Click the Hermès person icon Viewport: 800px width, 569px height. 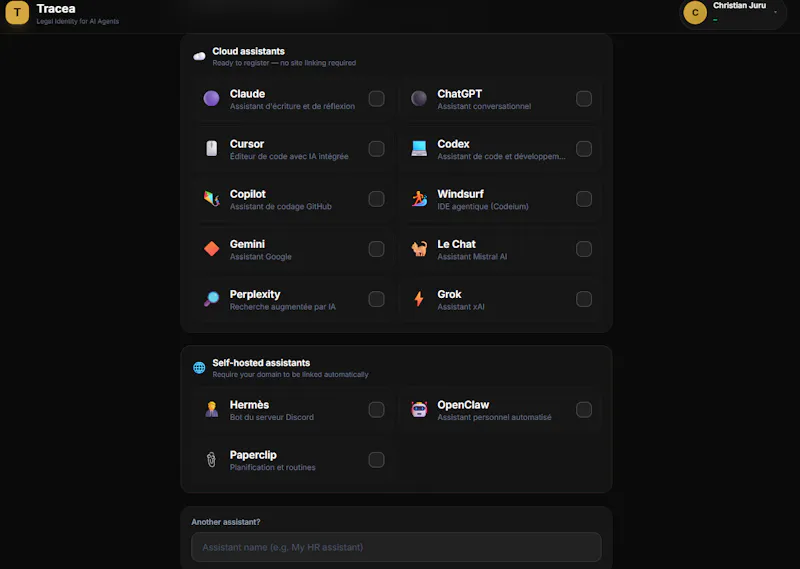(x=211, y=409)
